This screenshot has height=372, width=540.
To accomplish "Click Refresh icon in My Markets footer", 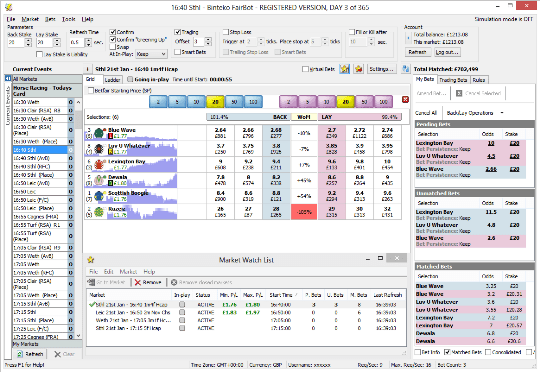I will coord(20,354).
